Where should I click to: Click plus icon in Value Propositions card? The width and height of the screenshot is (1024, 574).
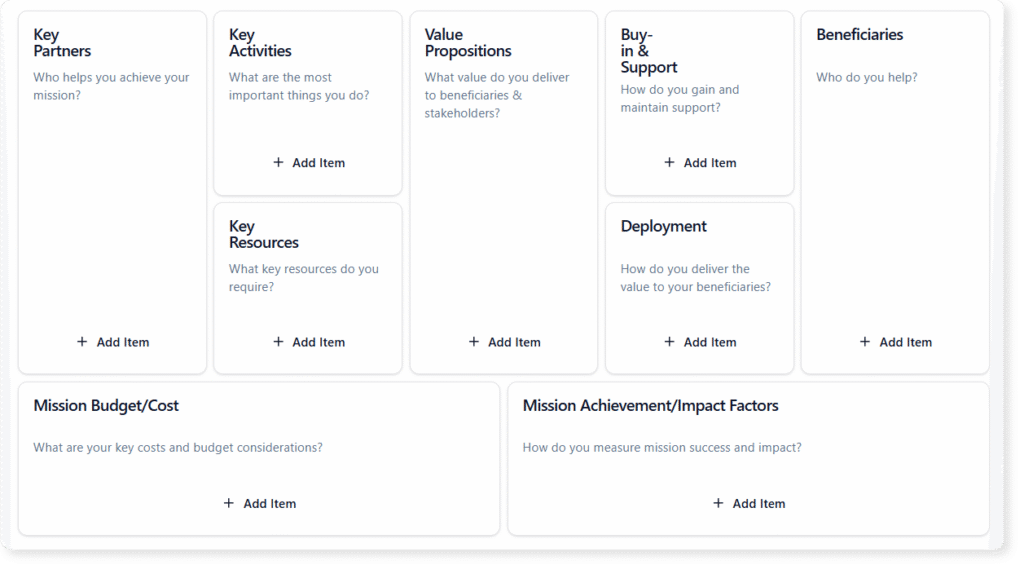(474, 342)
